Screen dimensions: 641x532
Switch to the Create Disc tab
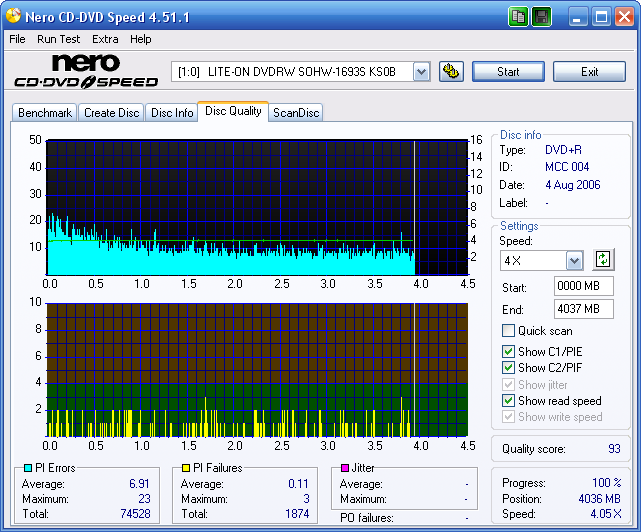[111, 112]
